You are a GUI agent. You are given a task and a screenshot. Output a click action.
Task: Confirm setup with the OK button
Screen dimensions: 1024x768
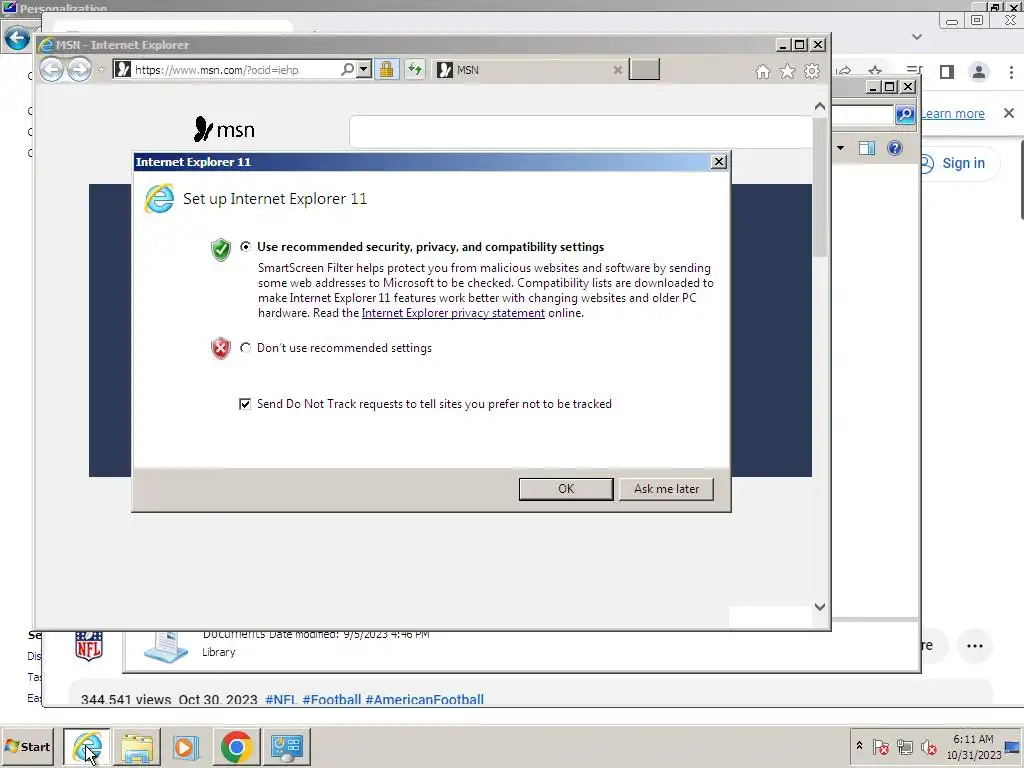(x=566, y=489)
